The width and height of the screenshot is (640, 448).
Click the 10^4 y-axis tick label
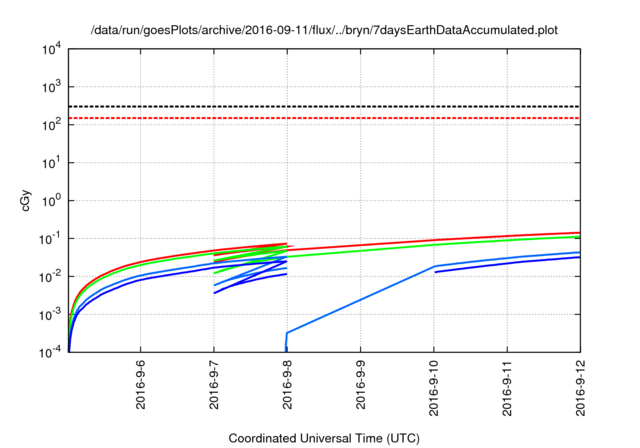point(51,50)
